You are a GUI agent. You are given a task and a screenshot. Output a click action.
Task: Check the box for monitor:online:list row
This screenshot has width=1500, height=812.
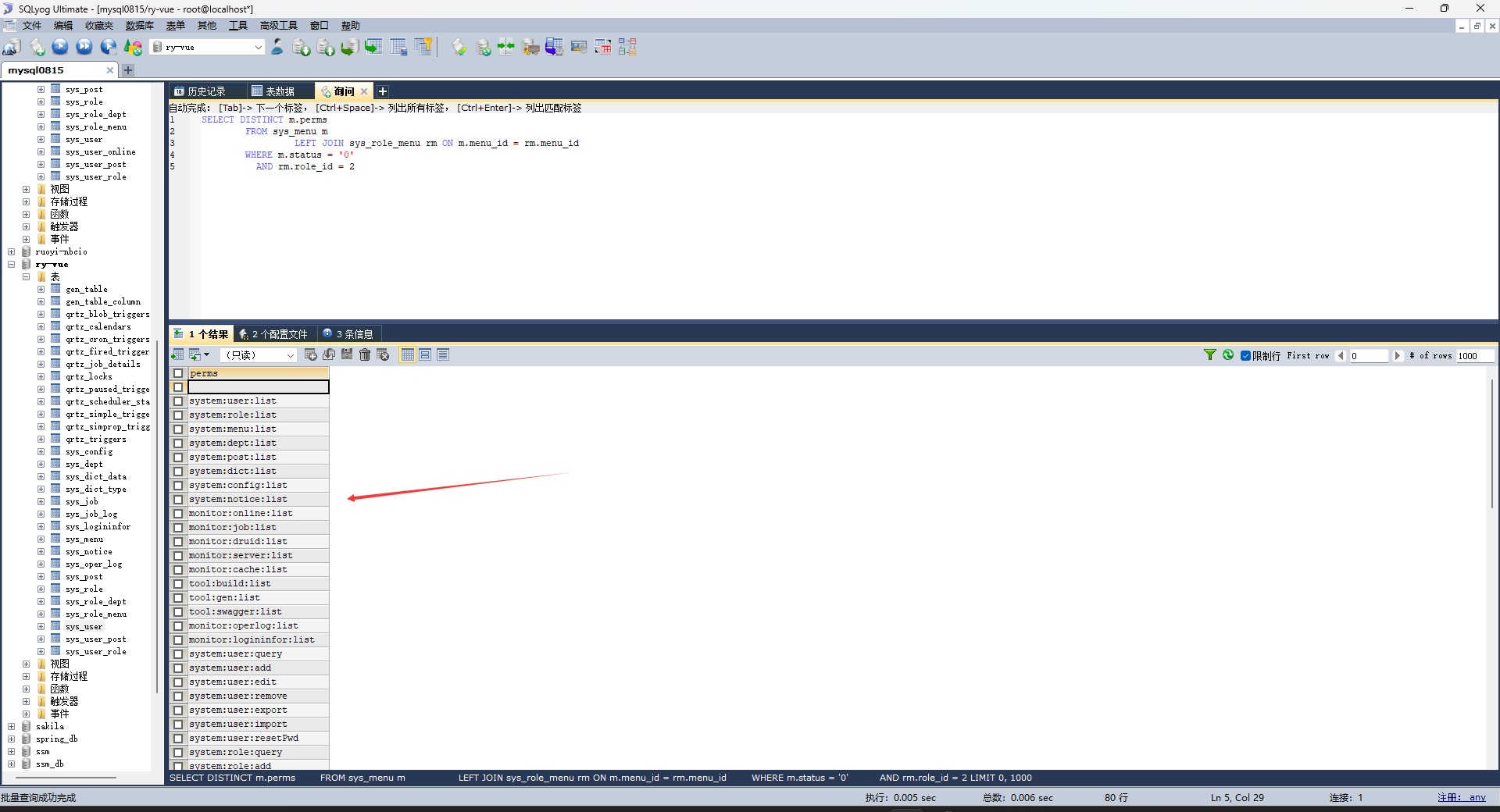(x=178, y=514)
